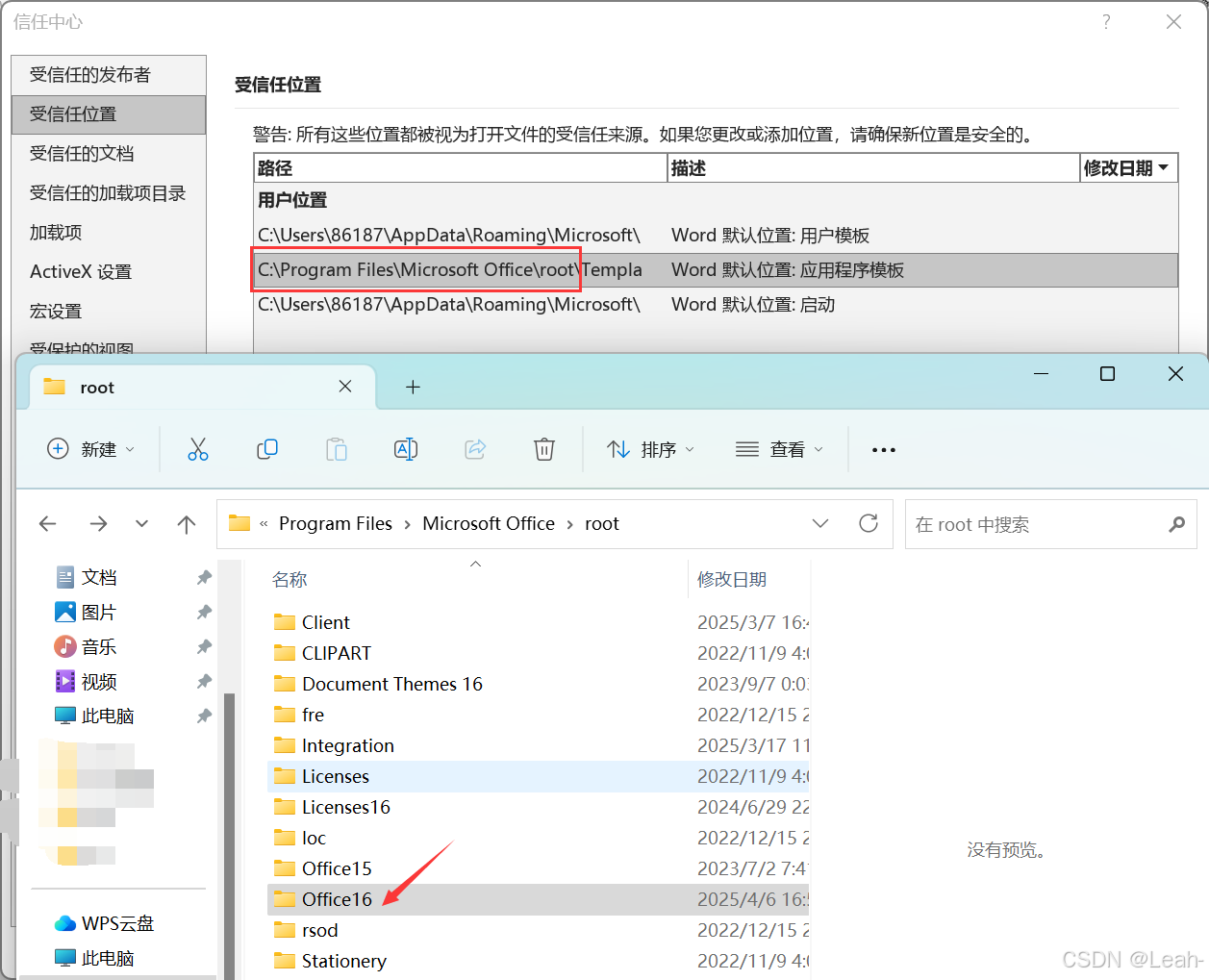Select 受信任的加载项目录 in Trust Center
Image resolution: width=1209 pixels, height=980 pixels.
click(109, 193)
